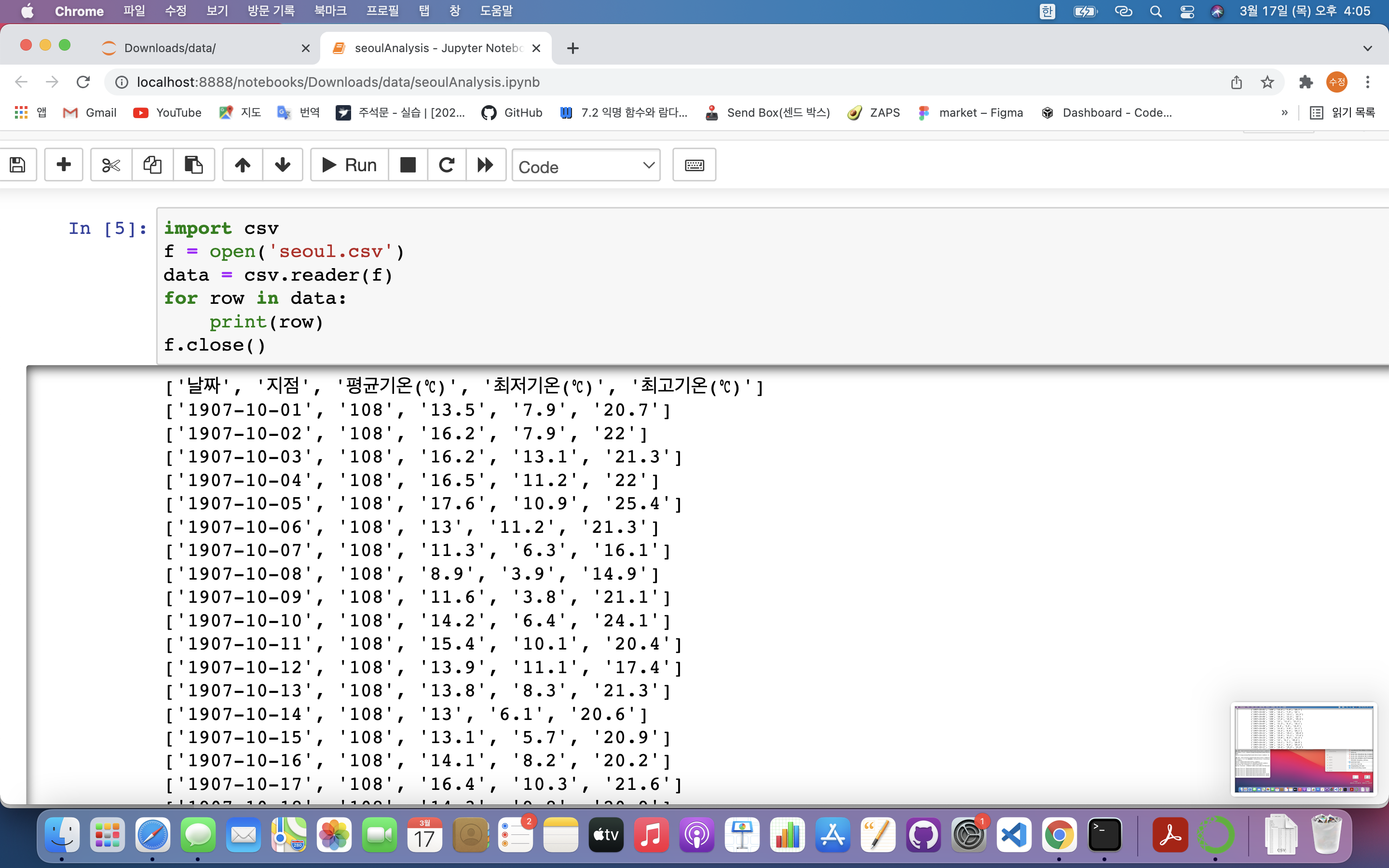Bookmark this page with the star icon
The height and width of the screenshot is (868, 1389).
(x=1267, y=82)
